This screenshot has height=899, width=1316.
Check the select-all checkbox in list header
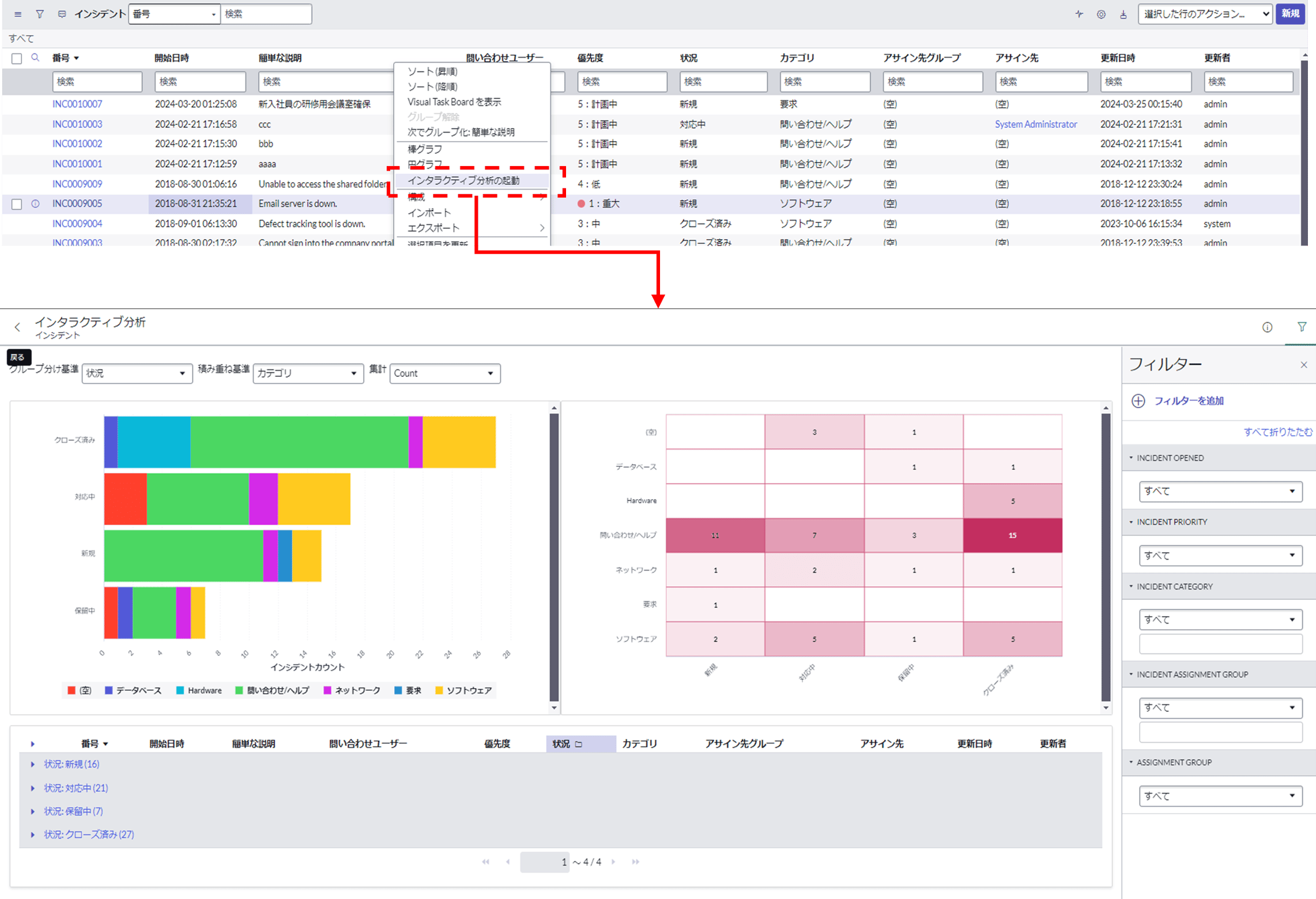point(17,58)
